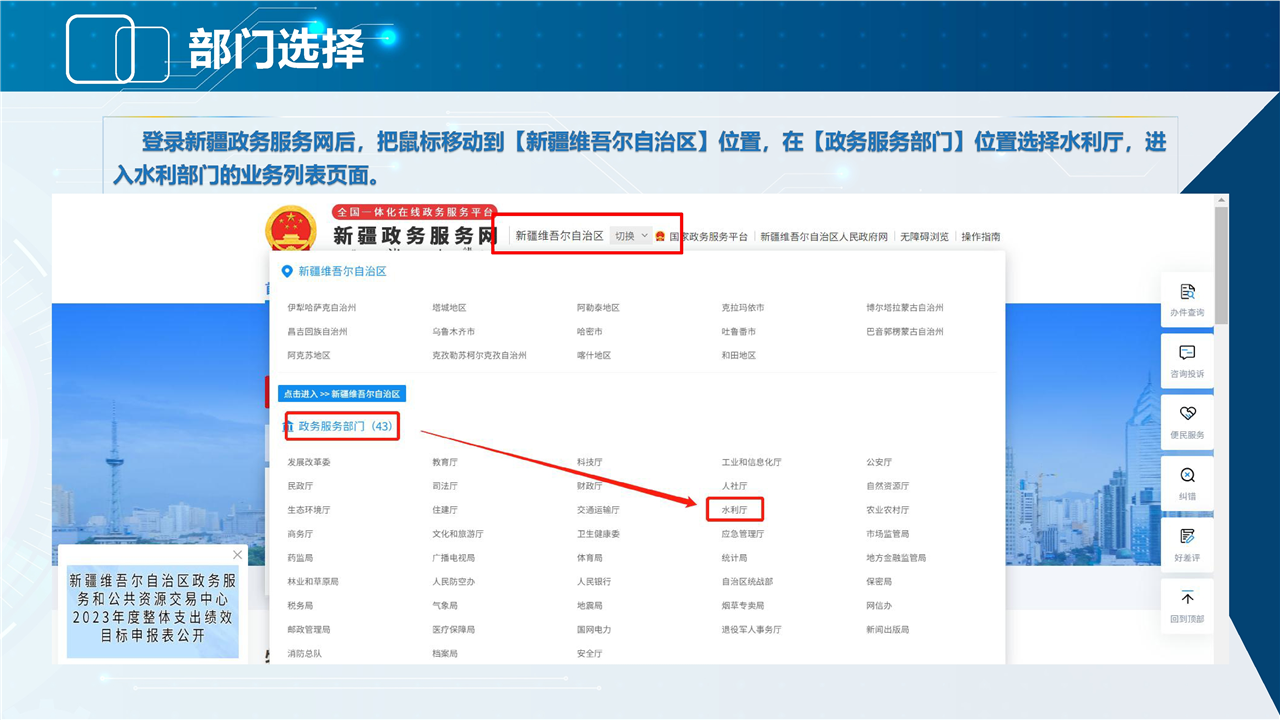Viewport: 1280px width, 720px height.
Task: Click the 回到顶部 back-to-top arrow
Action: [x=1187, y=598]
